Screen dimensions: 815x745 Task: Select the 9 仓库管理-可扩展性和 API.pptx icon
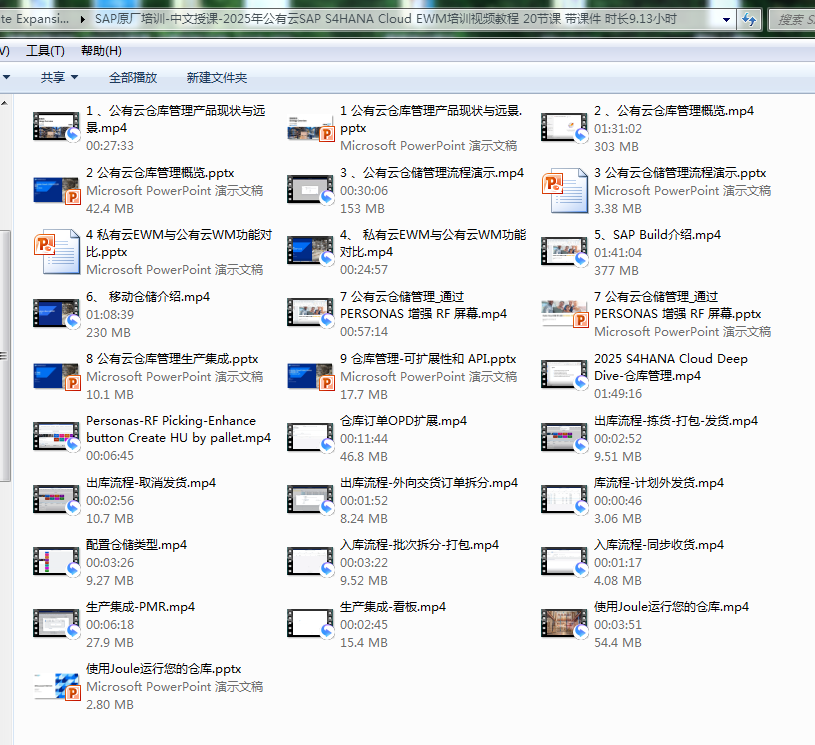(310, 376)
